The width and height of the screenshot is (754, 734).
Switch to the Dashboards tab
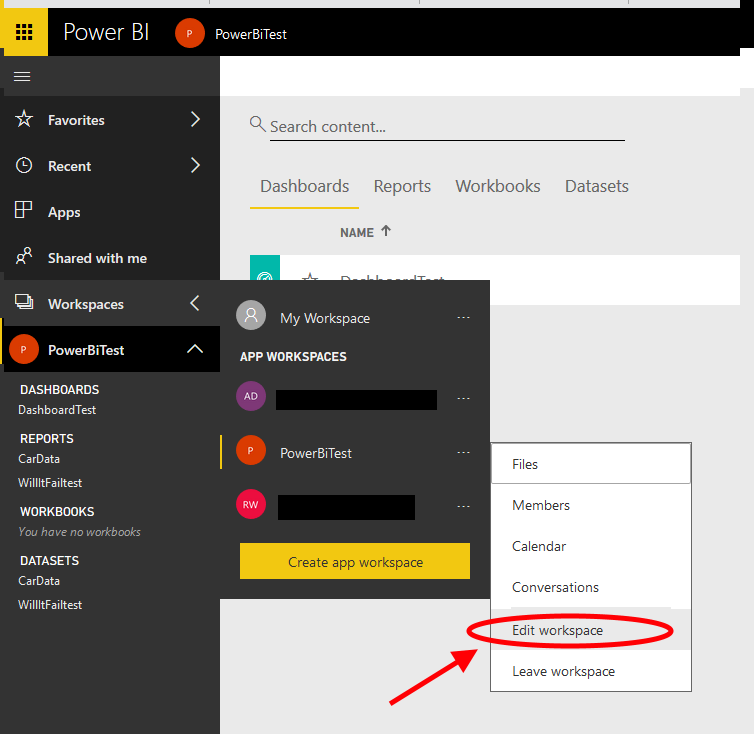coord(304,187)
